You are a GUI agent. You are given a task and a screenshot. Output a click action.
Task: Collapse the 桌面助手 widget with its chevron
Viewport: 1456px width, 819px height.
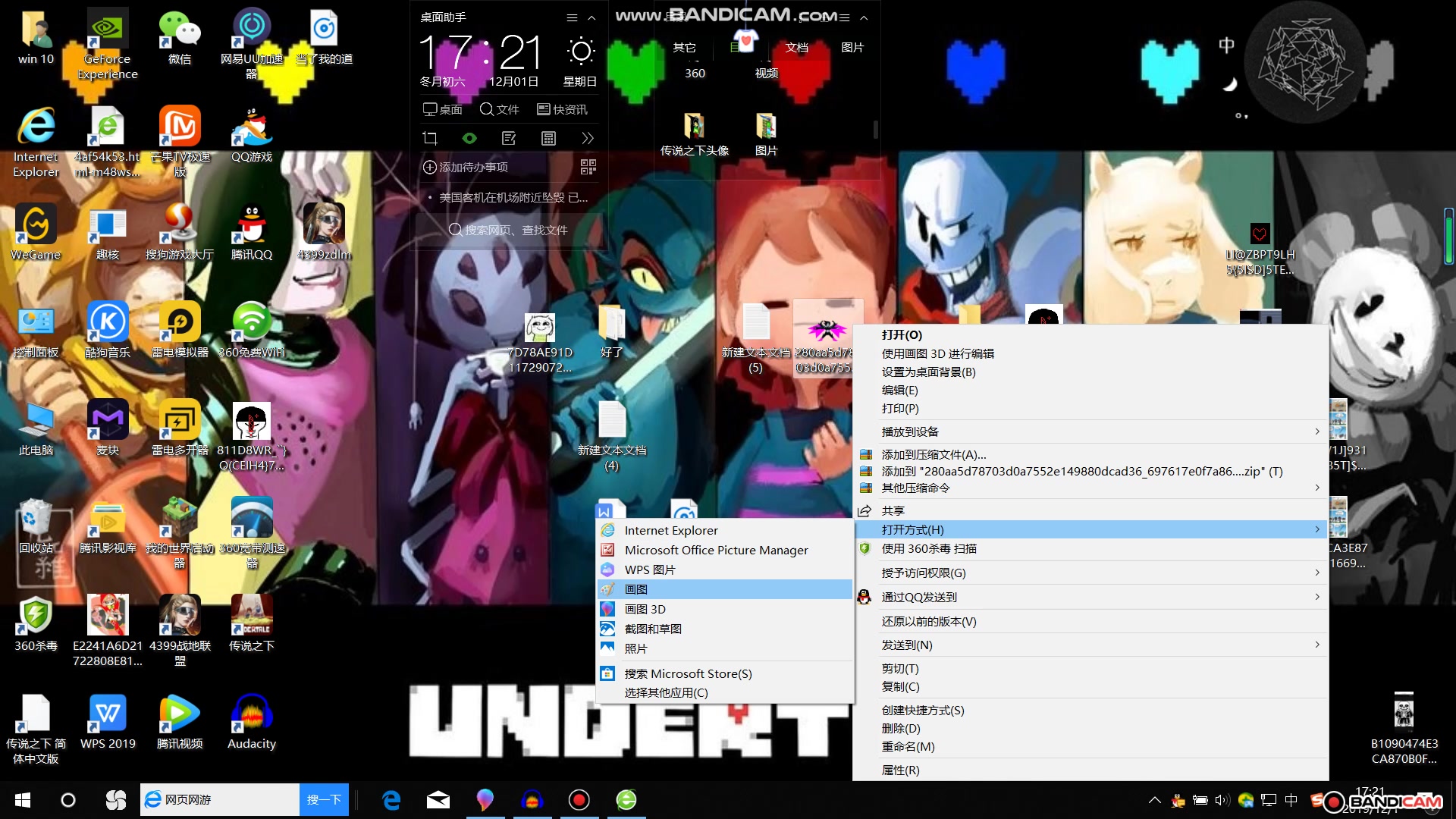[591, 17]
